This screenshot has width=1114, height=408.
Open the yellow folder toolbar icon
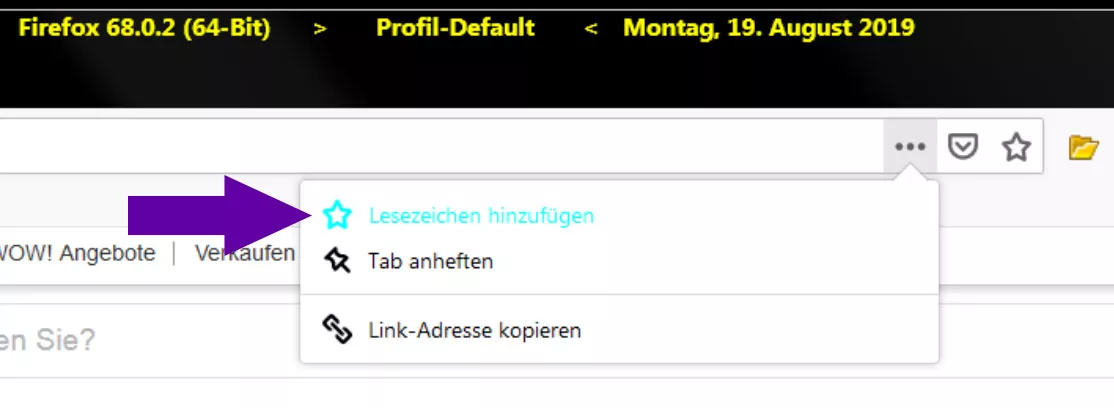(x=1083, y=147)
